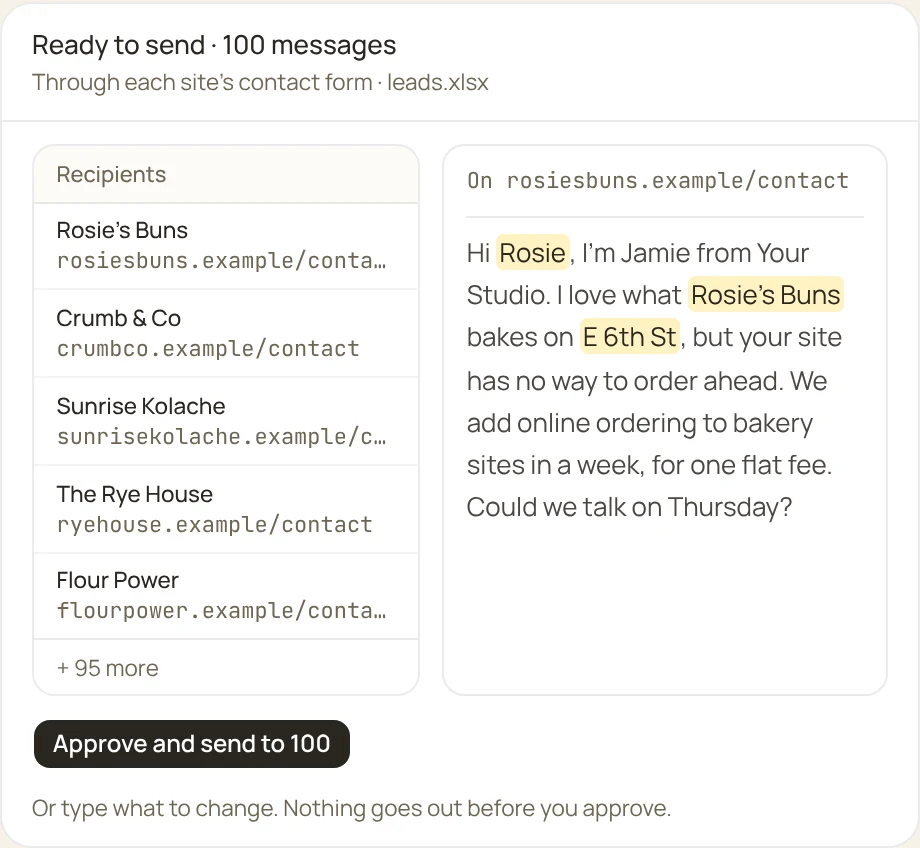Click the highlighted E 6th St field

tap(630, 337)
